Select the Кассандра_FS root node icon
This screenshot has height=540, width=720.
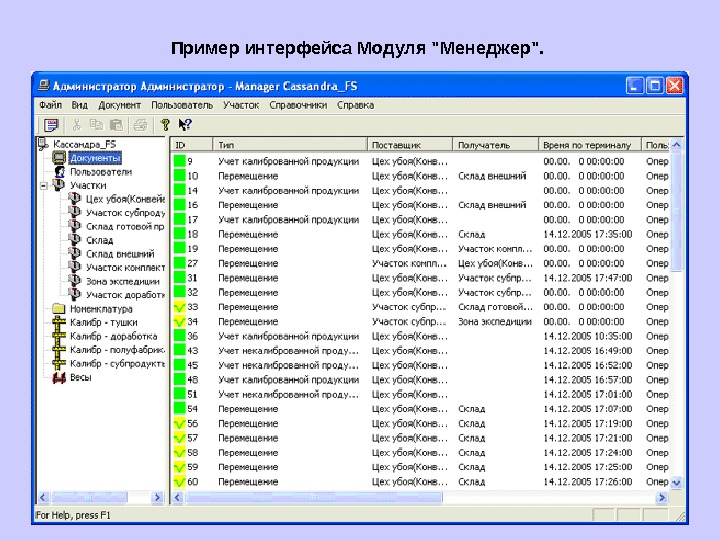(44, 144)
